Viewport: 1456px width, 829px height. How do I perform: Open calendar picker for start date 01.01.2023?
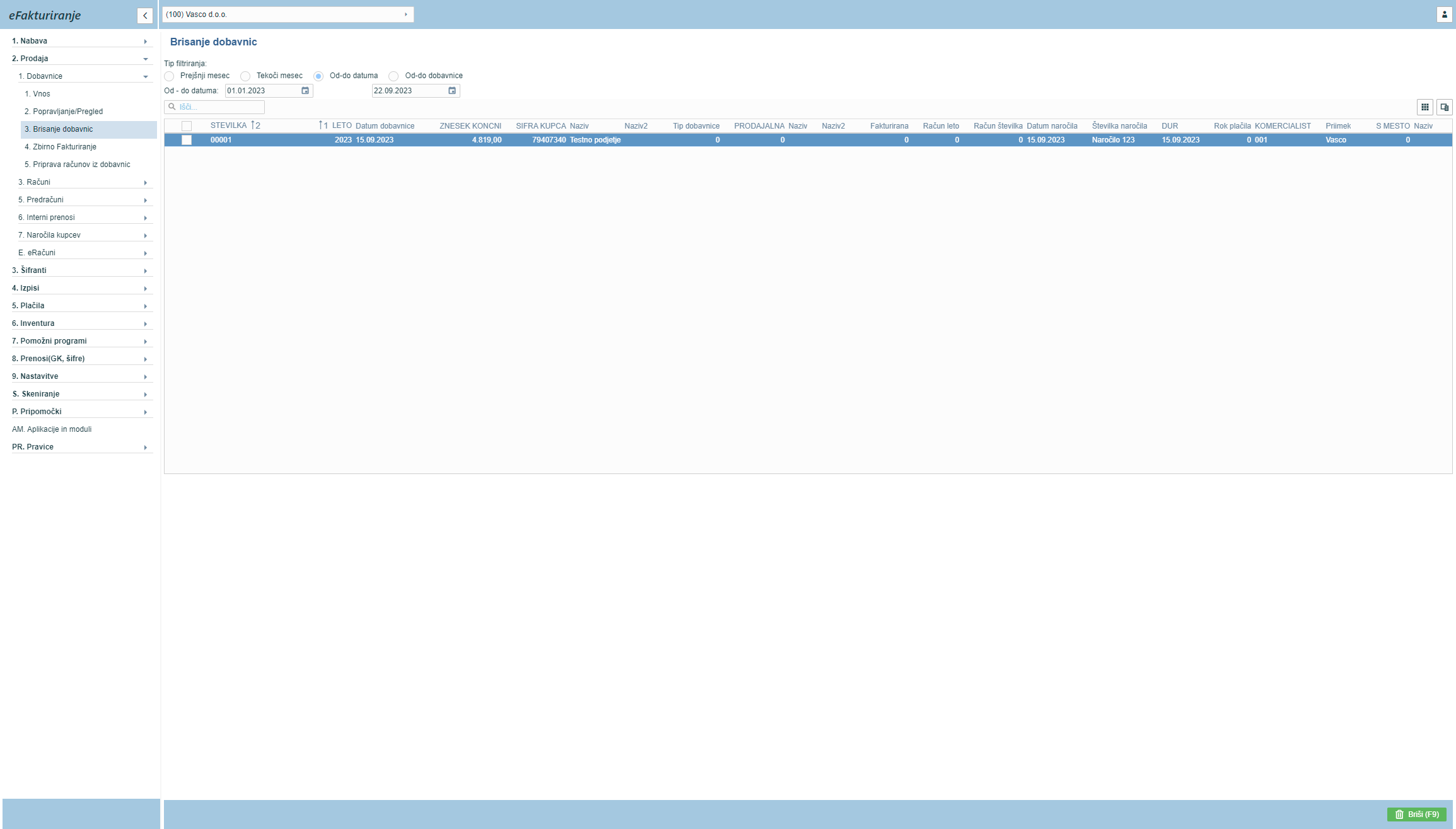pyautogui.click(x=305, y=91)
